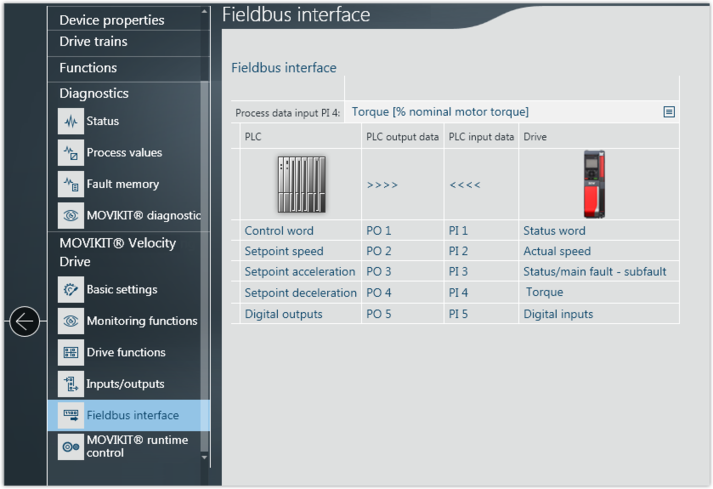Click the Drive functions icon
This screenshot has width=713, height=489.
coord(70,352)
